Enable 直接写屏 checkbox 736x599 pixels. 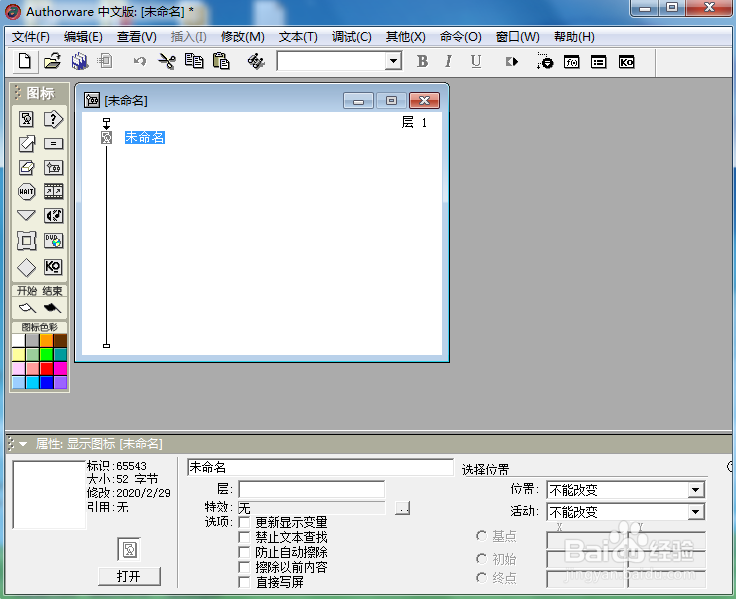(x=244, y=582)
